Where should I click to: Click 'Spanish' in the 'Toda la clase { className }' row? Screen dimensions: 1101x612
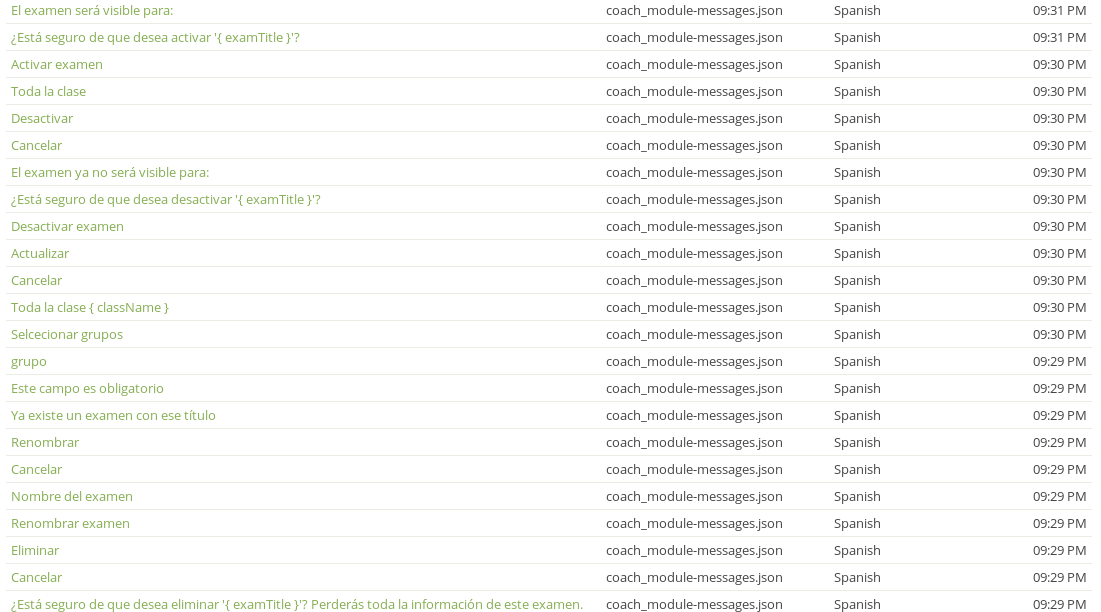click(x=857, y=308)
